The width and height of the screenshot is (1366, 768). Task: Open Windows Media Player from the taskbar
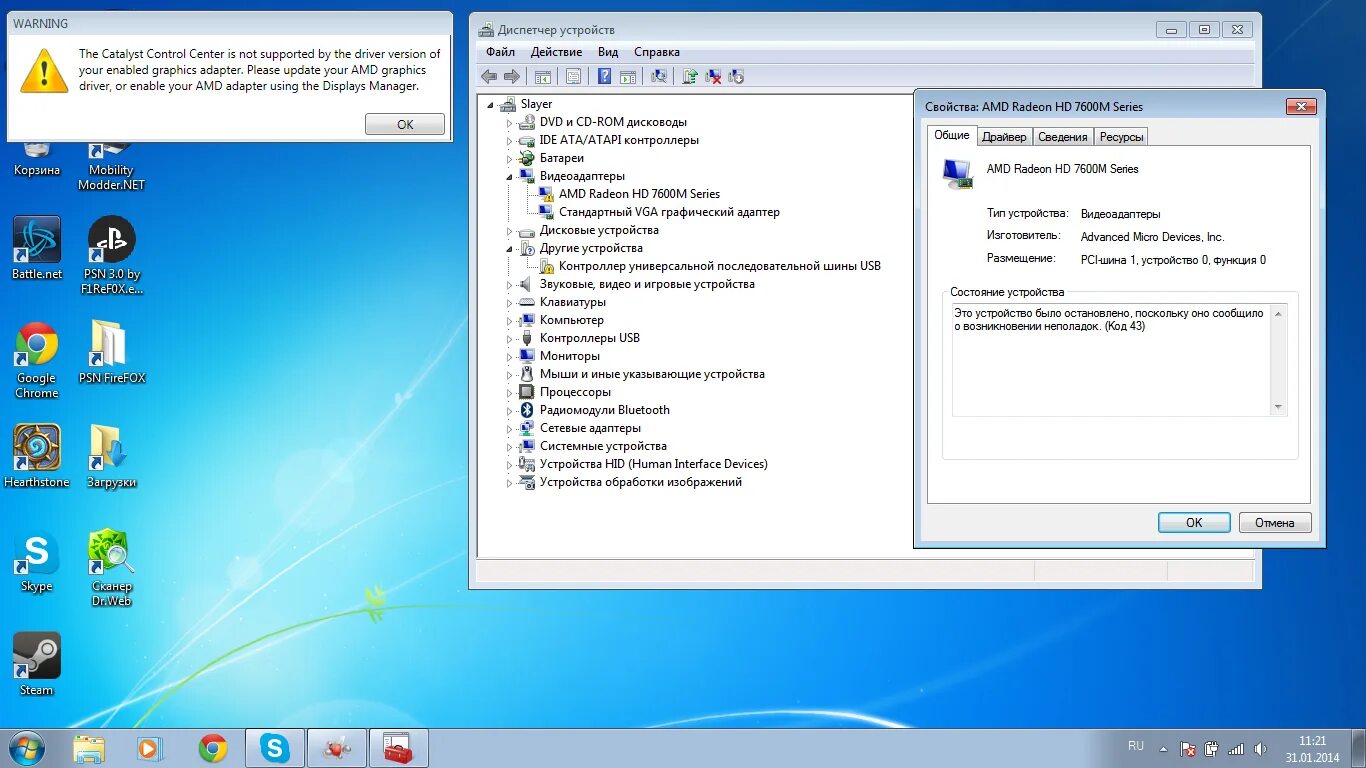point(150,748)
